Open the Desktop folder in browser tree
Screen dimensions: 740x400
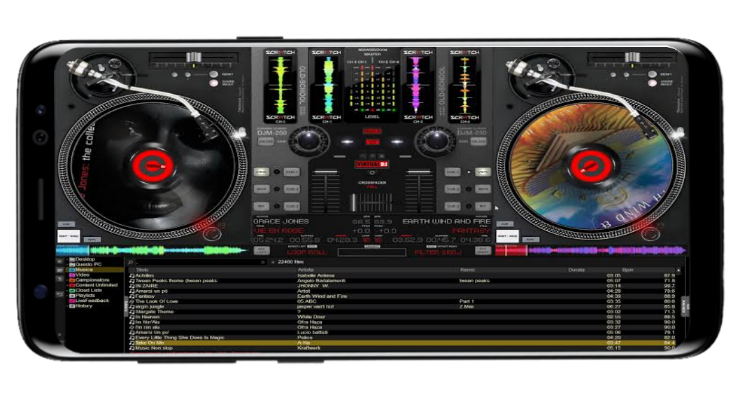coord(82,259)
